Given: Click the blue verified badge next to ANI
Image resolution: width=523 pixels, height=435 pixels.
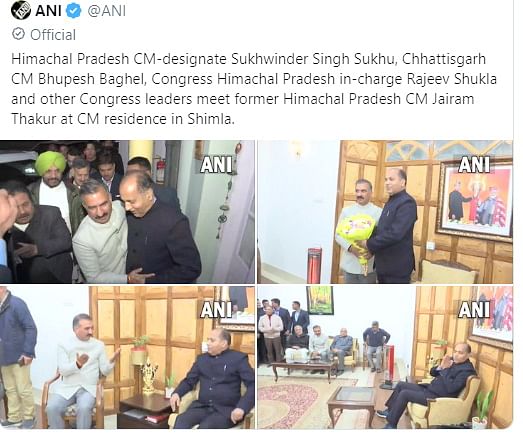Looking at the screenshot, I should [74, 11].
